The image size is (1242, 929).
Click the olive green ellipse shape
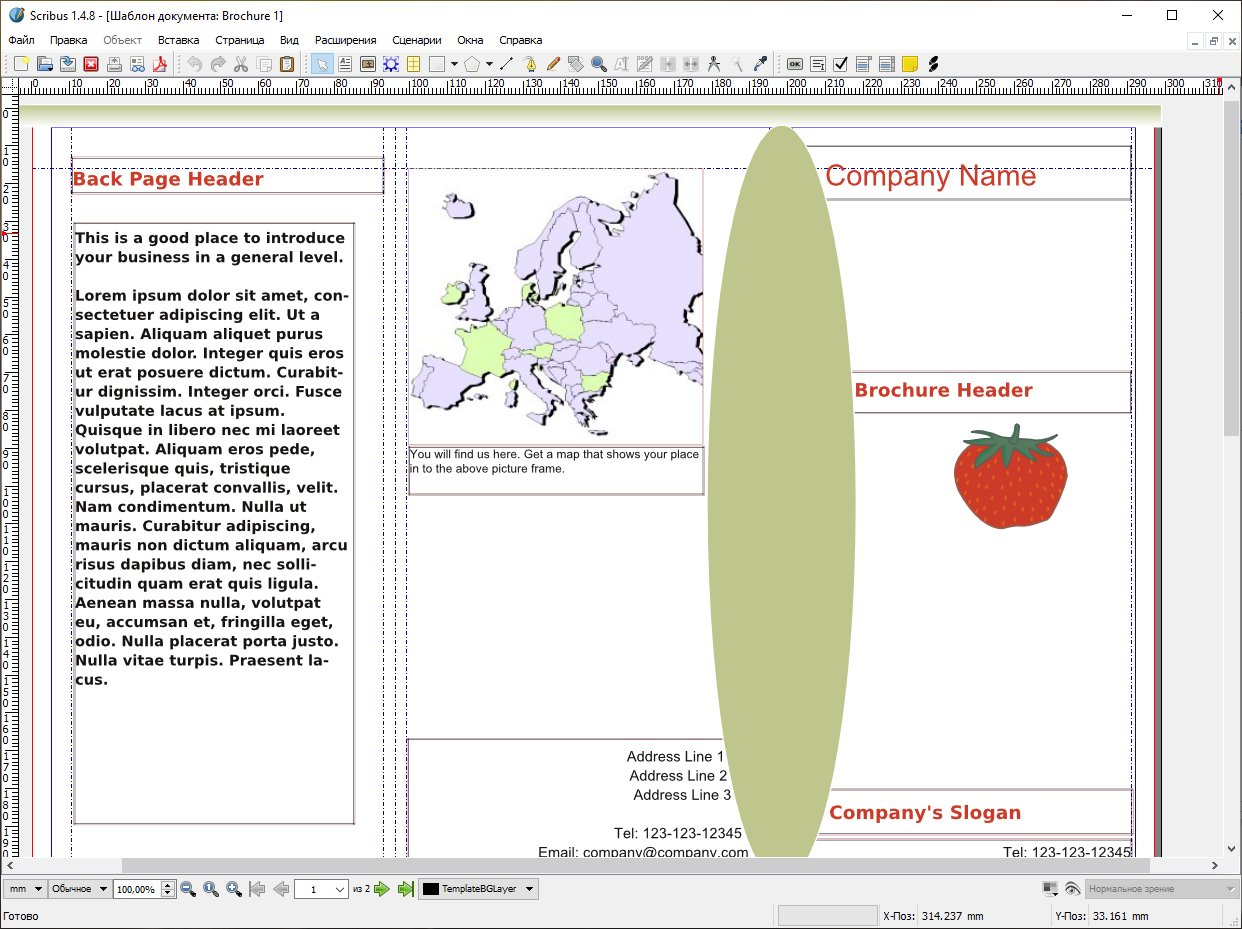(x=781, y=500)
